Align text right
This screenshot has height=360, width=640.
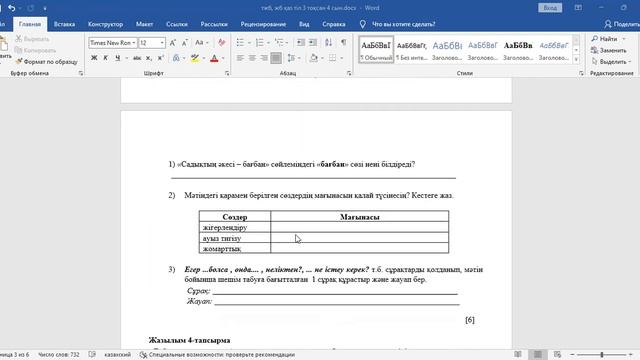264,58
